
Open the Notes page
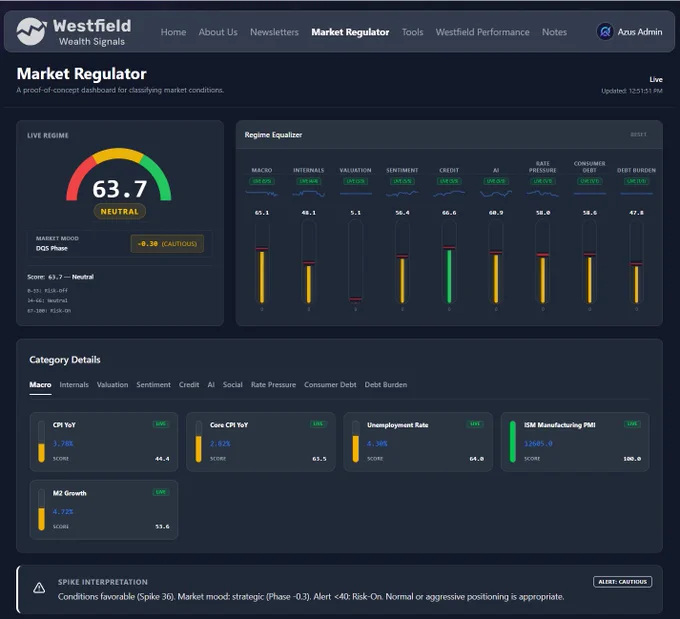pyautogui.click(x=554, y=32)
